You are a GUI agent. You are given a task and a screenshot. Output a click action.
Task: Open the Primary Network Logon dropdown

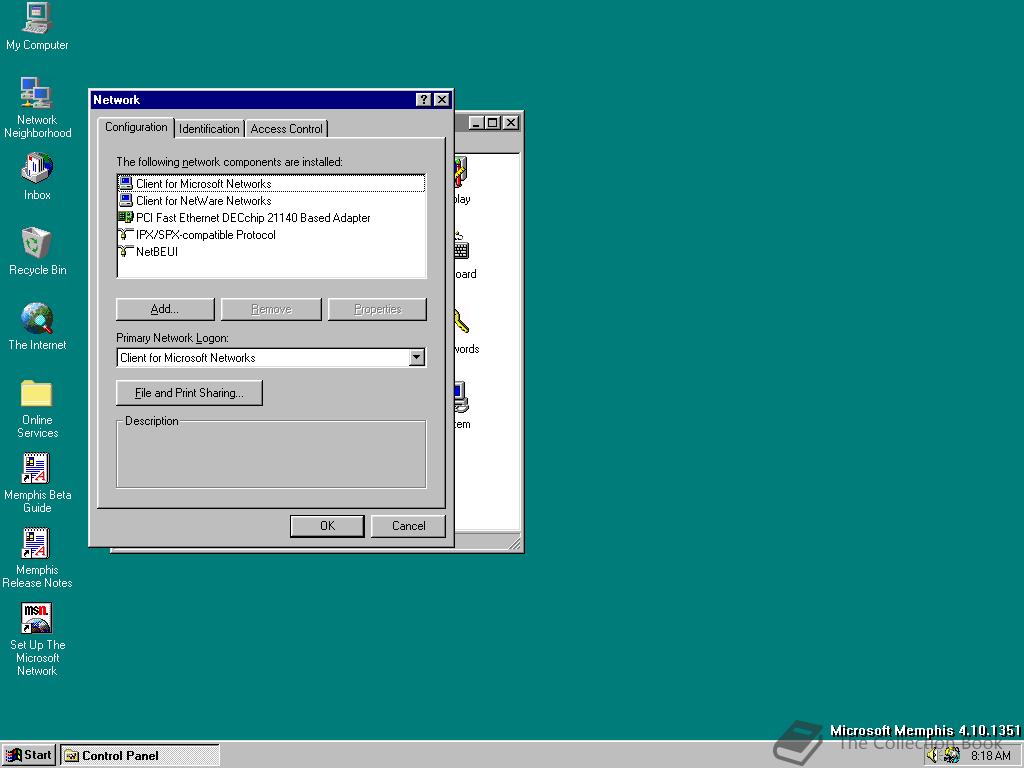(x=417, y=357)
